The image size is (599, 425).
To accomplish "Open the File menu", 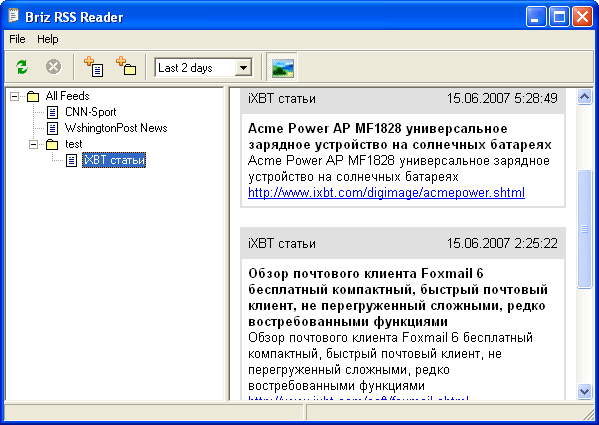I will point(17,39).
